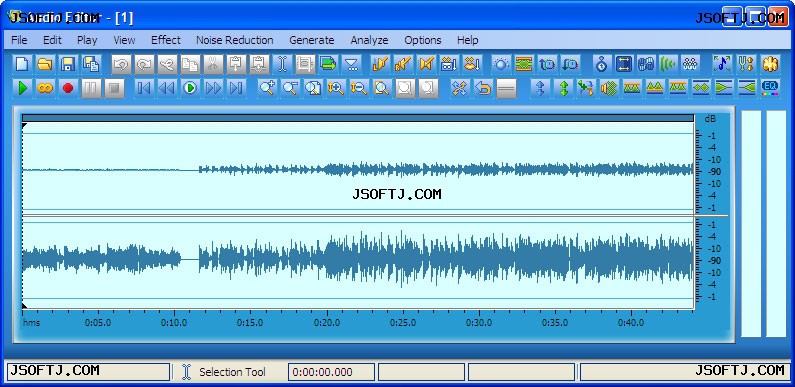Click the highlighted stretch arrows icon
The image size is (795, 387).
click(624, 64)
